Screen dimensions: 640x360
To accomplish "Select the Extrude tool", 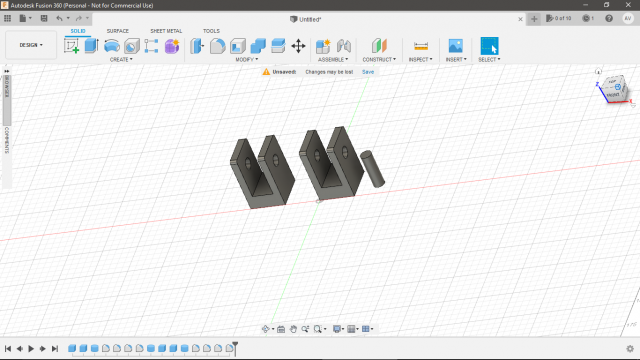I will [91, 46].
